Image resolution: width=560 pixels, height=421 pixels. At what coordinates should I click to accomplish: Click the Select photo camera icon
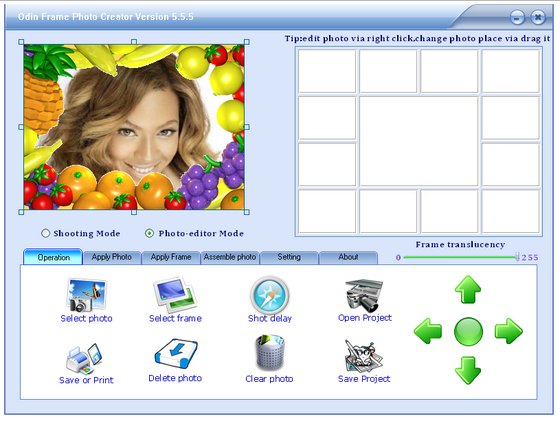click(x=86, y=295)
